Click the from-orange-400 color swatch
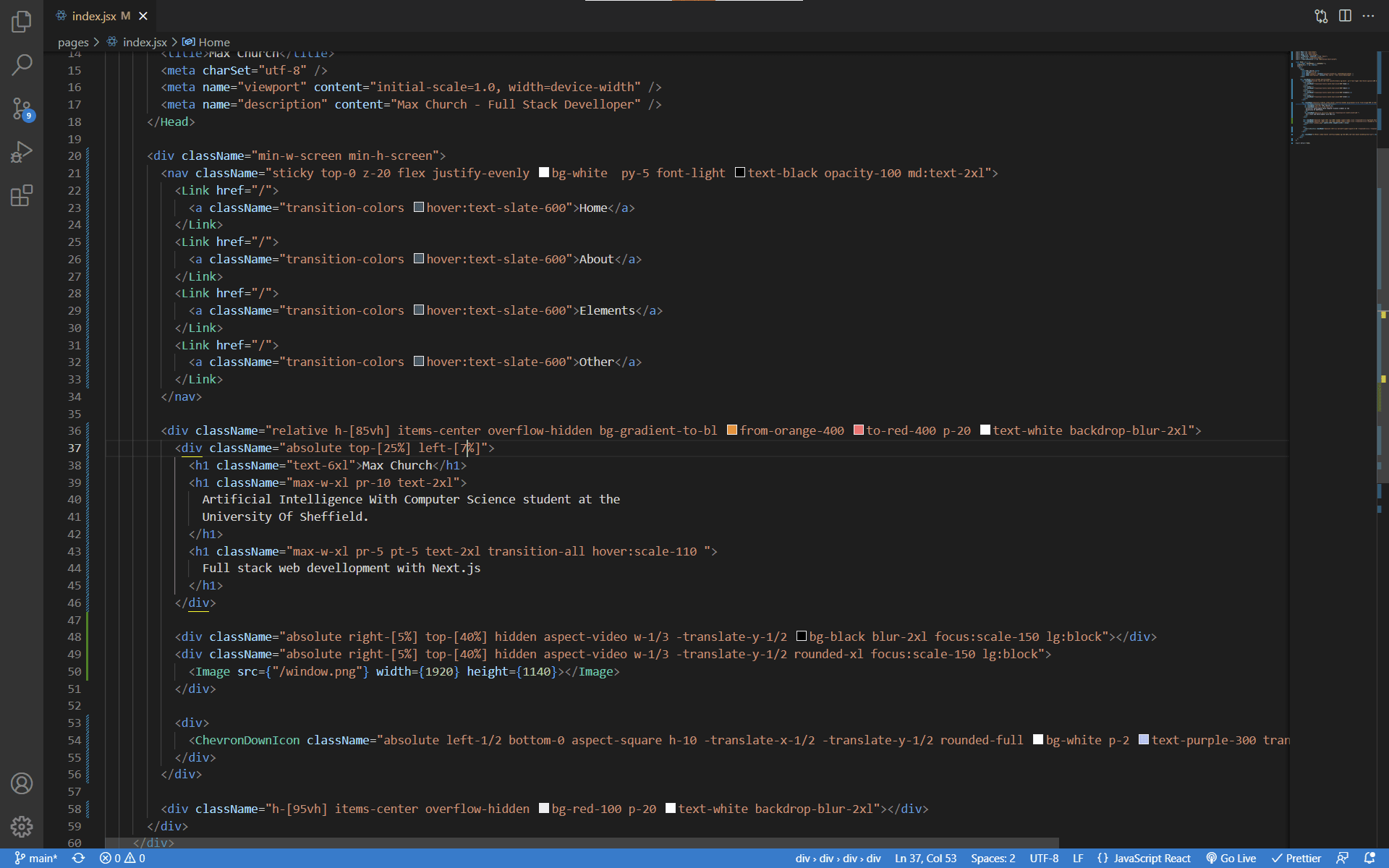1389x868 pixels. click(x=732, y=430)
